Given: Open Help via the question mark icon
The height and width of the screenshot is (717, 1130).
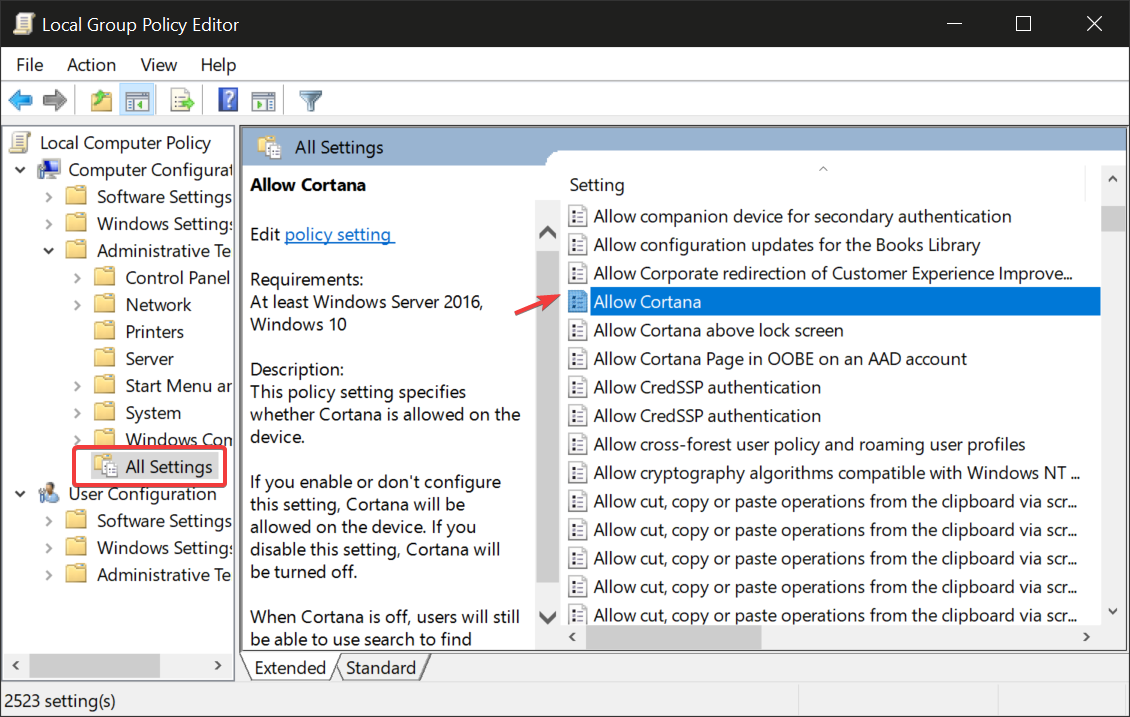Looking at the screenshot, I should (x=228, y=99).
